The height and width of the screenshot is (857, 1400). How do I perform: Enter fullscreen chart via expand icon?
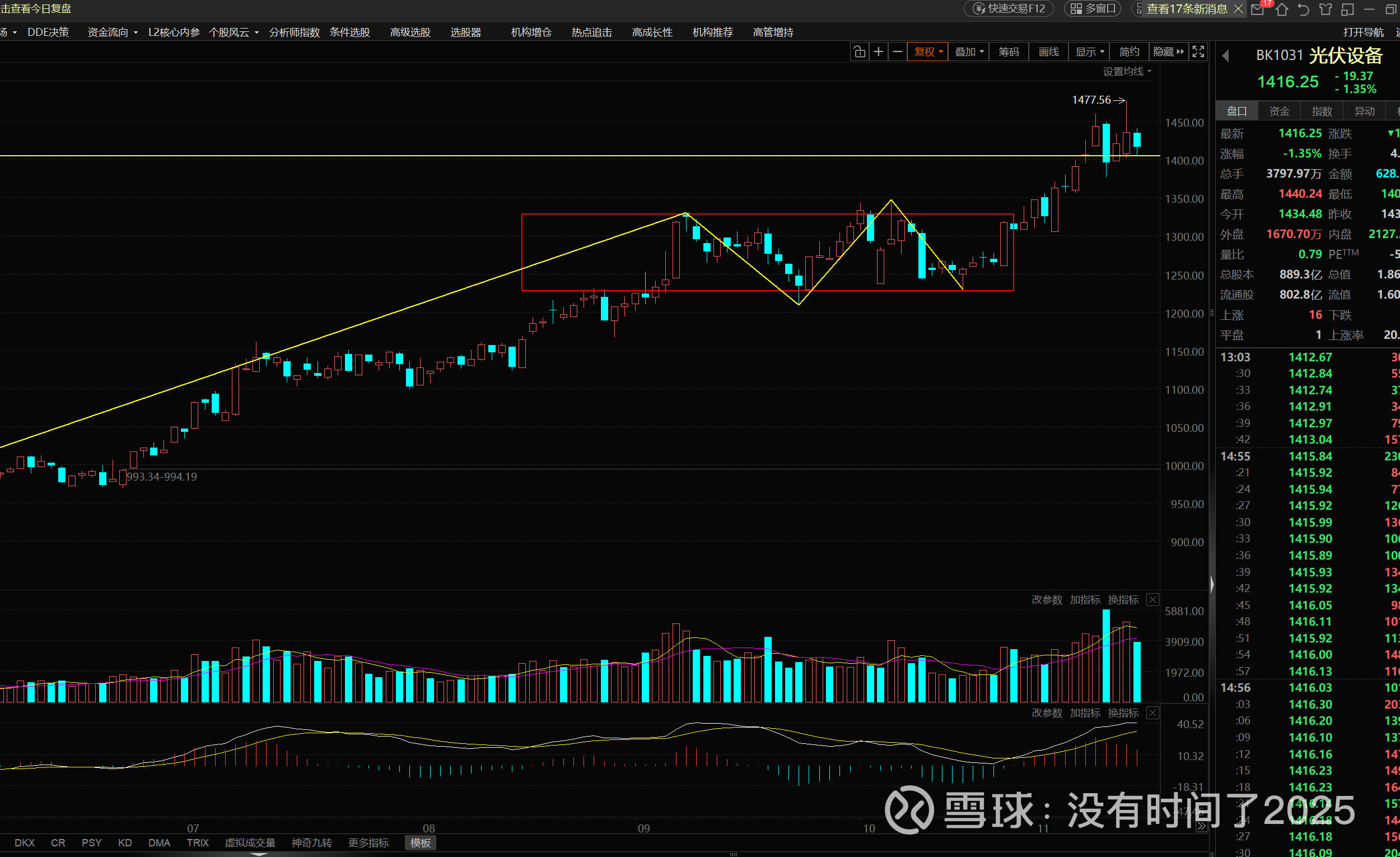click(x=1198, y=52)
